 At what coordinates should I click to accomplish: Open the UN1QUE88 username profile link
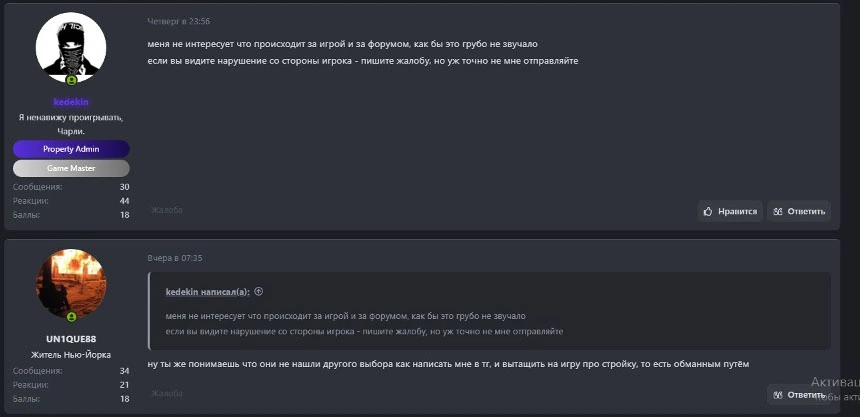click(x=71, y=339)
